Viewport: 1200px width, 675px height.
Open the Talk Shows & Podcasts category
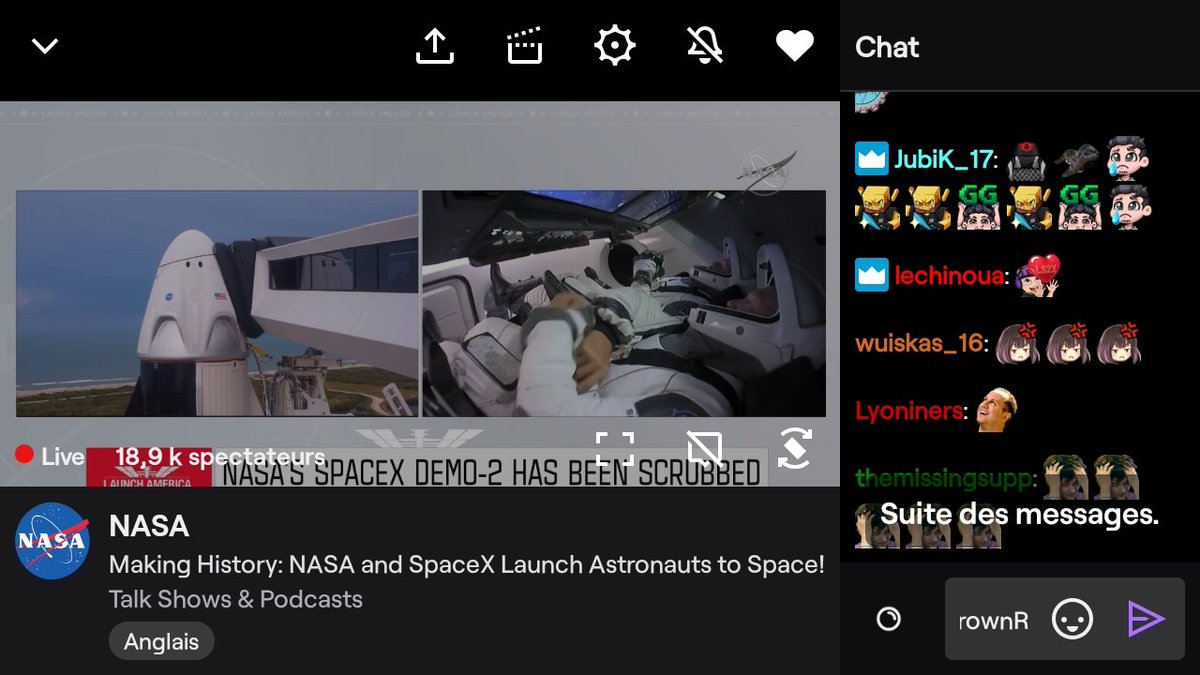coord(236,600)
